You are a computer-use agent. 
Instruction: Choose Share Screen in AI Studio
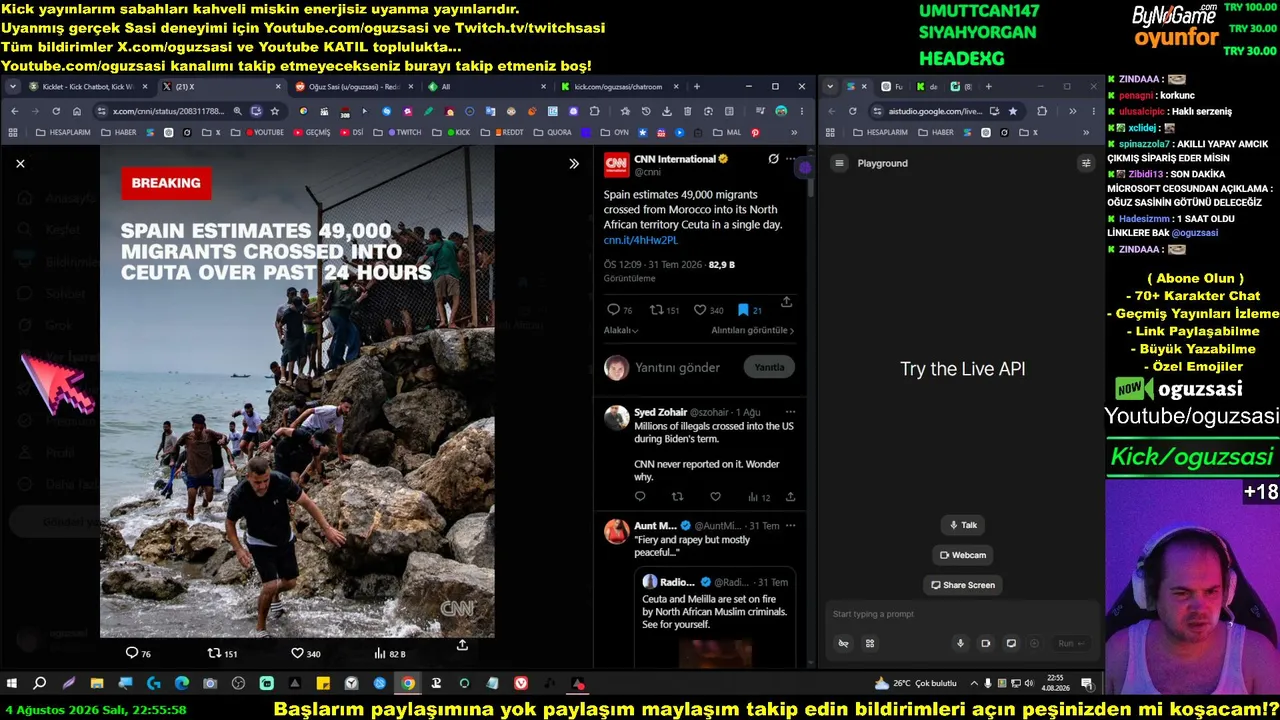[x=963, y=585]
